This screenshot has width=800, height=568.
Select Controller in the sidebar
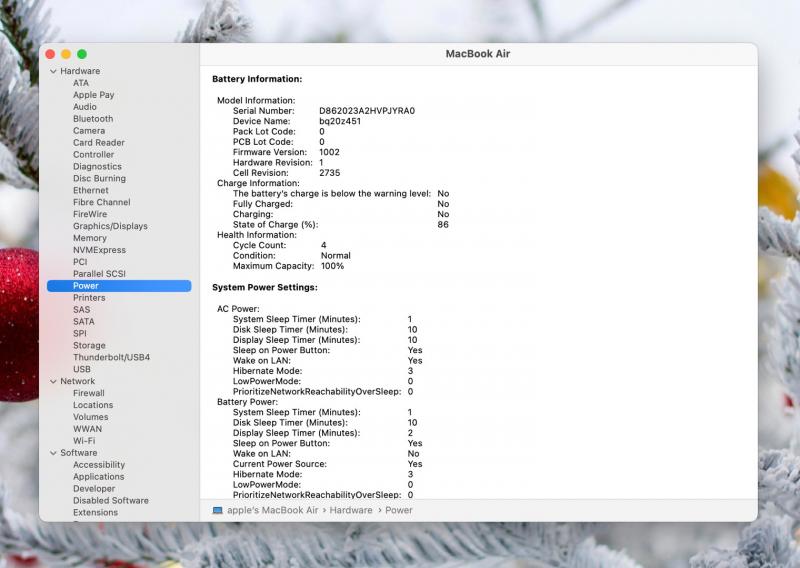tap(93, 154)
